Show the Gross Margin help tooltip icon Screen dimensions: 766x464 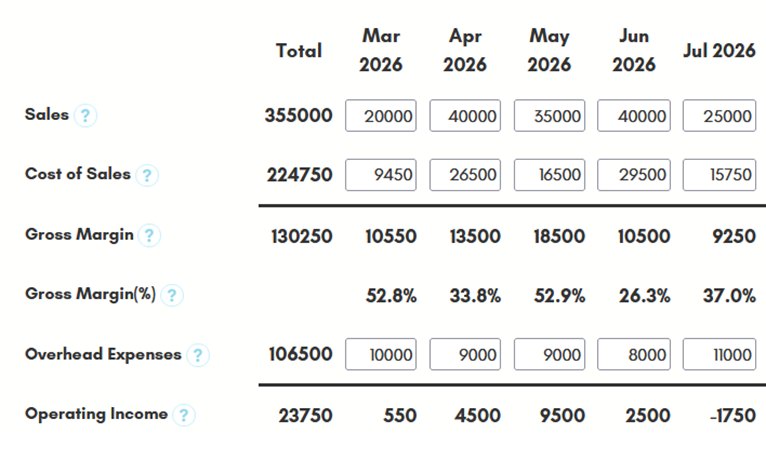[149, 235]
